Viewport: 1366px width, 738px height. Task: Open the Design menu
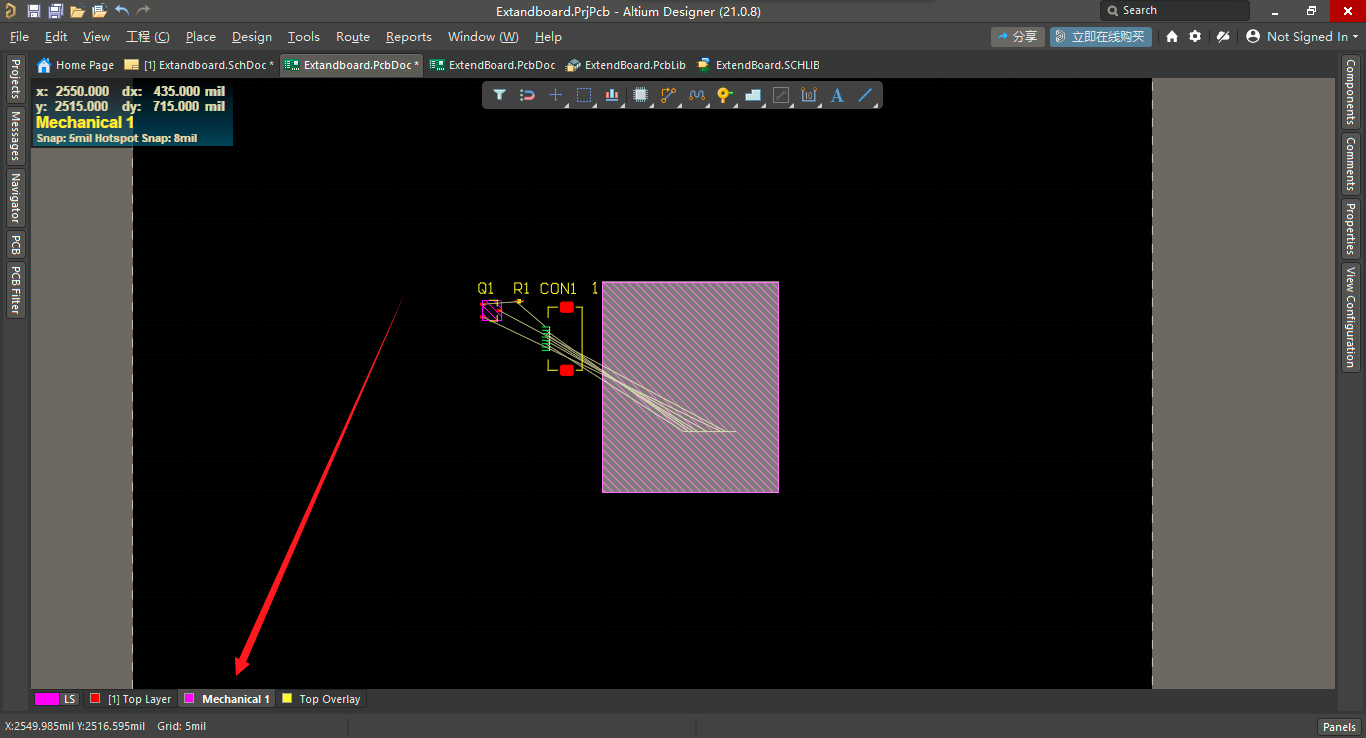click(252, 37)
